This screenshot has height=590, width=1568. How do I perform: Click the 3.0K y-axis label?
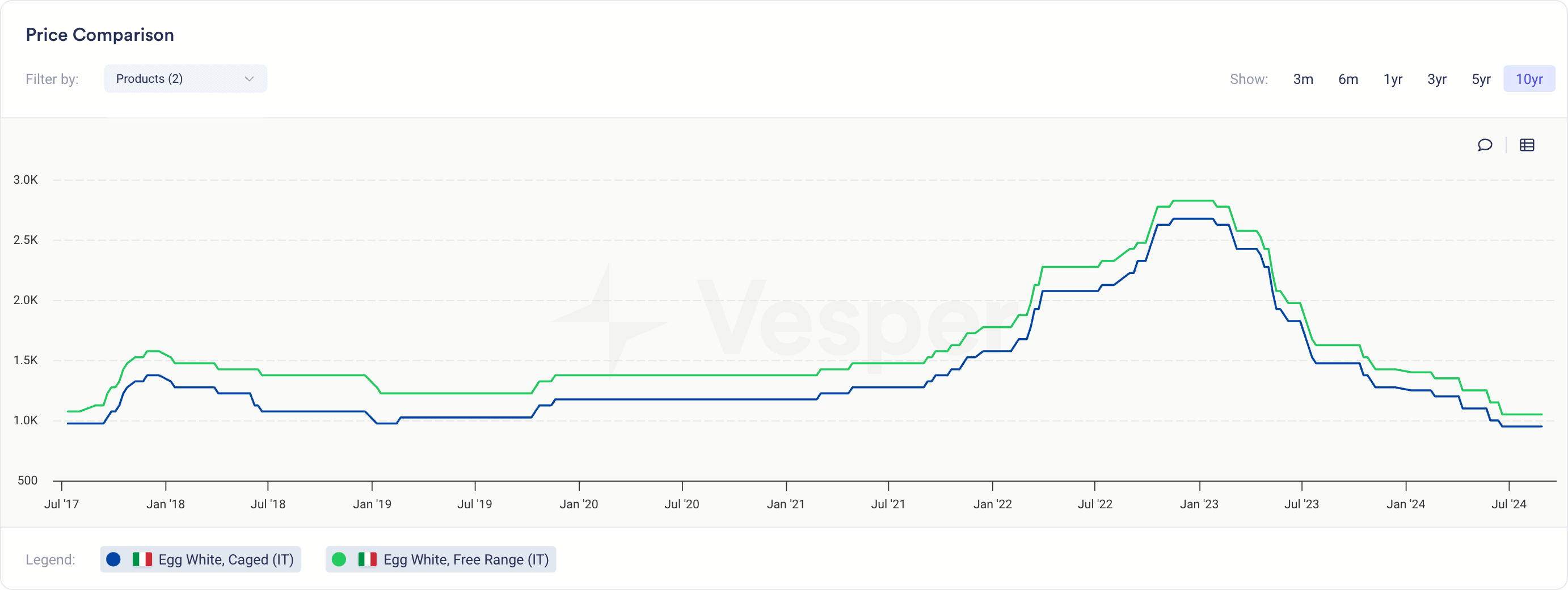point(26,180)
